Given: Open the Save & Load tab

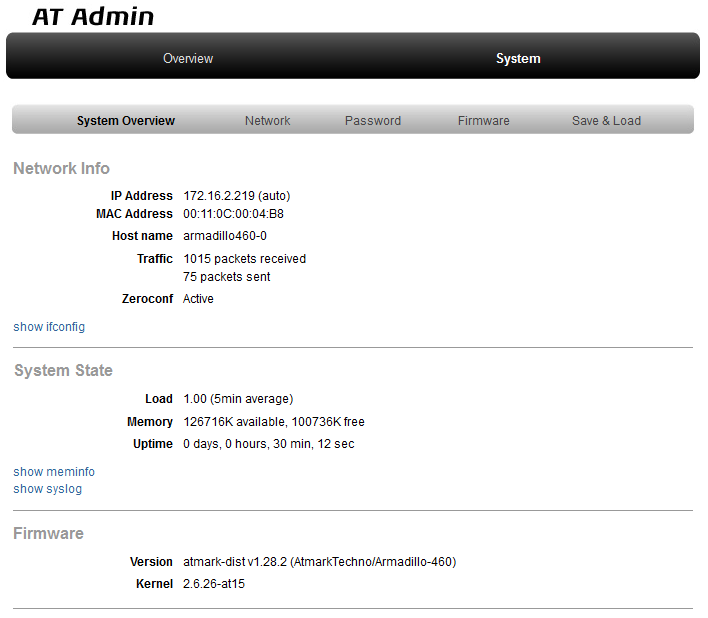Looking at the screenshot, I should [x=606, y=121].
